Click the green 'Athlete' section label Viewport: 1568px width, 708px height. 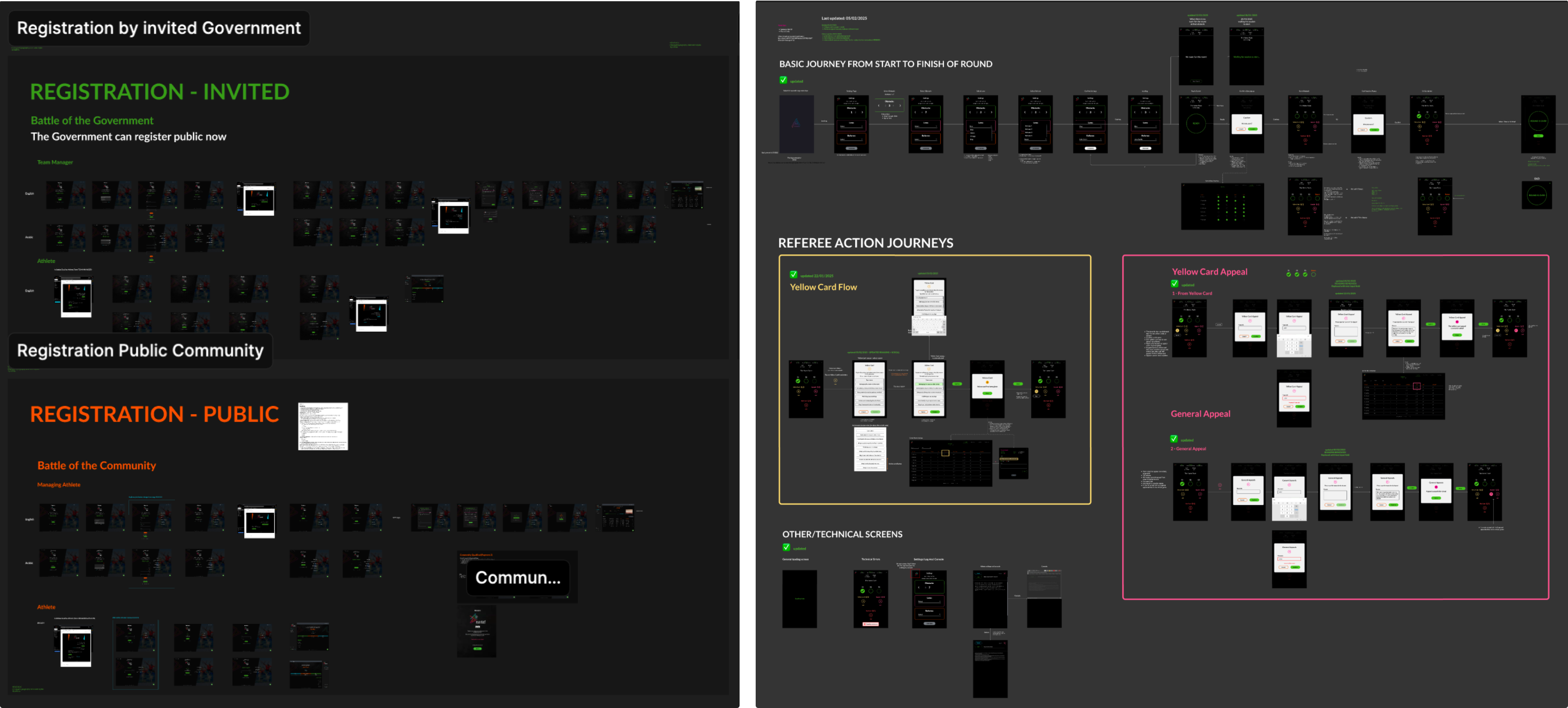(46, 260)
